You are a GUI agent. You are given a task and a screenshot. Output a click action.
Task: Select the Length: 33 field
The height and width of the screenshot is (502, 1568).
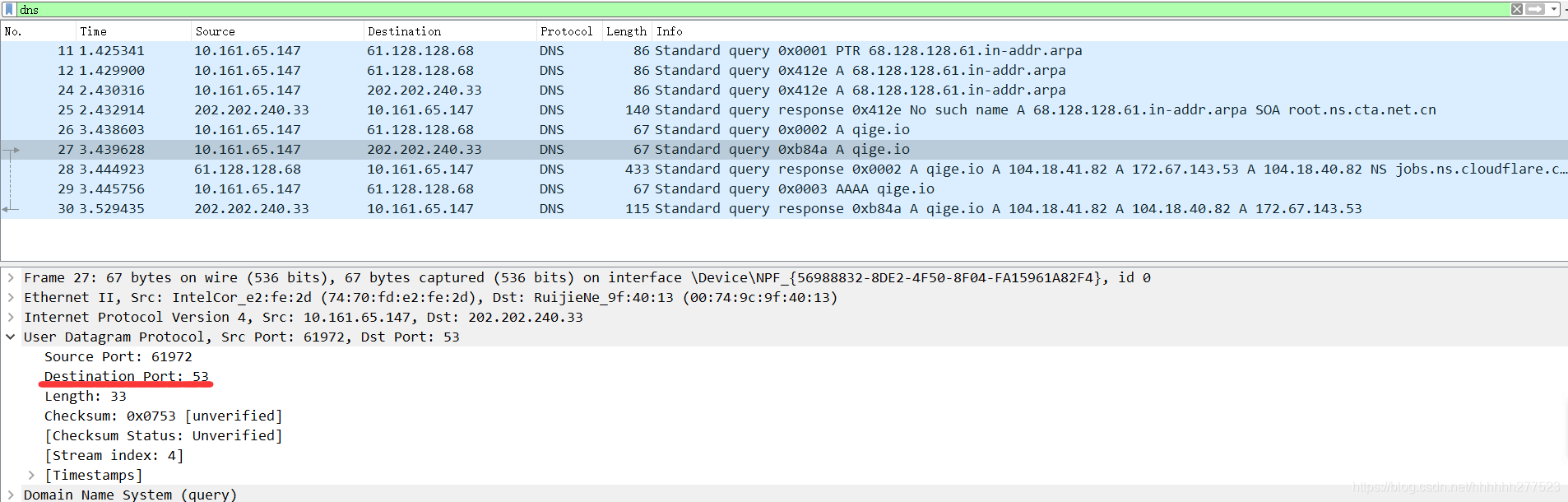86,397
